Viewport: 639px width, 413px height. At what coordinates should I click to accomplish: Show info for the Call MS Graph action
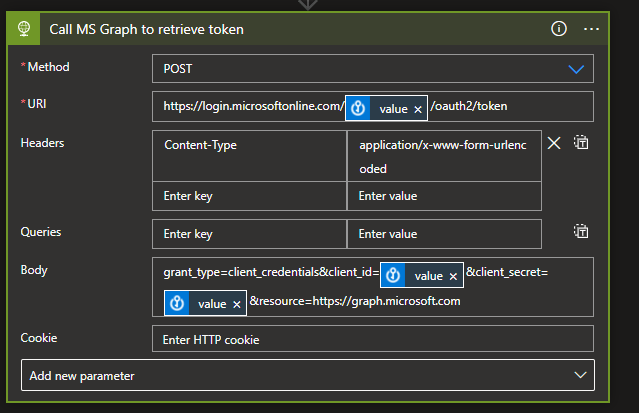click(x=559, y=29)
